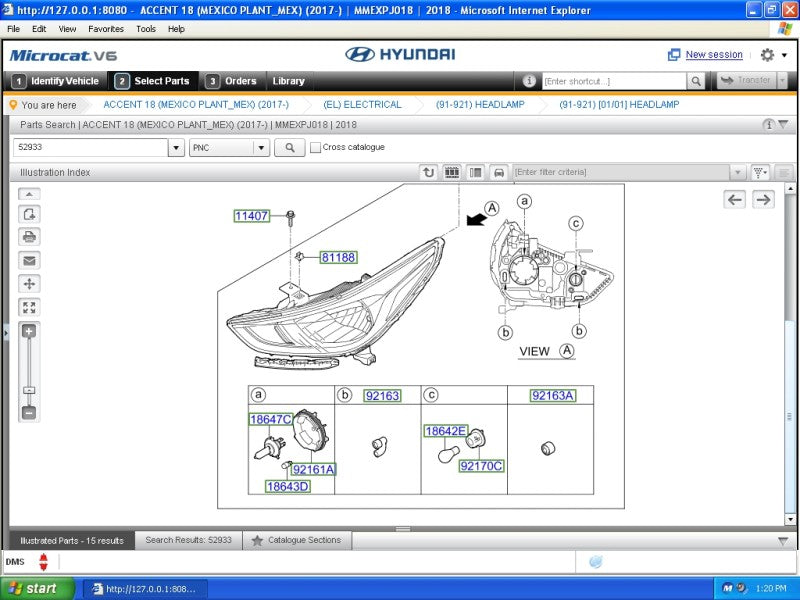Click the Enter shortcut input field
The image size is (800, 600).
612,81
